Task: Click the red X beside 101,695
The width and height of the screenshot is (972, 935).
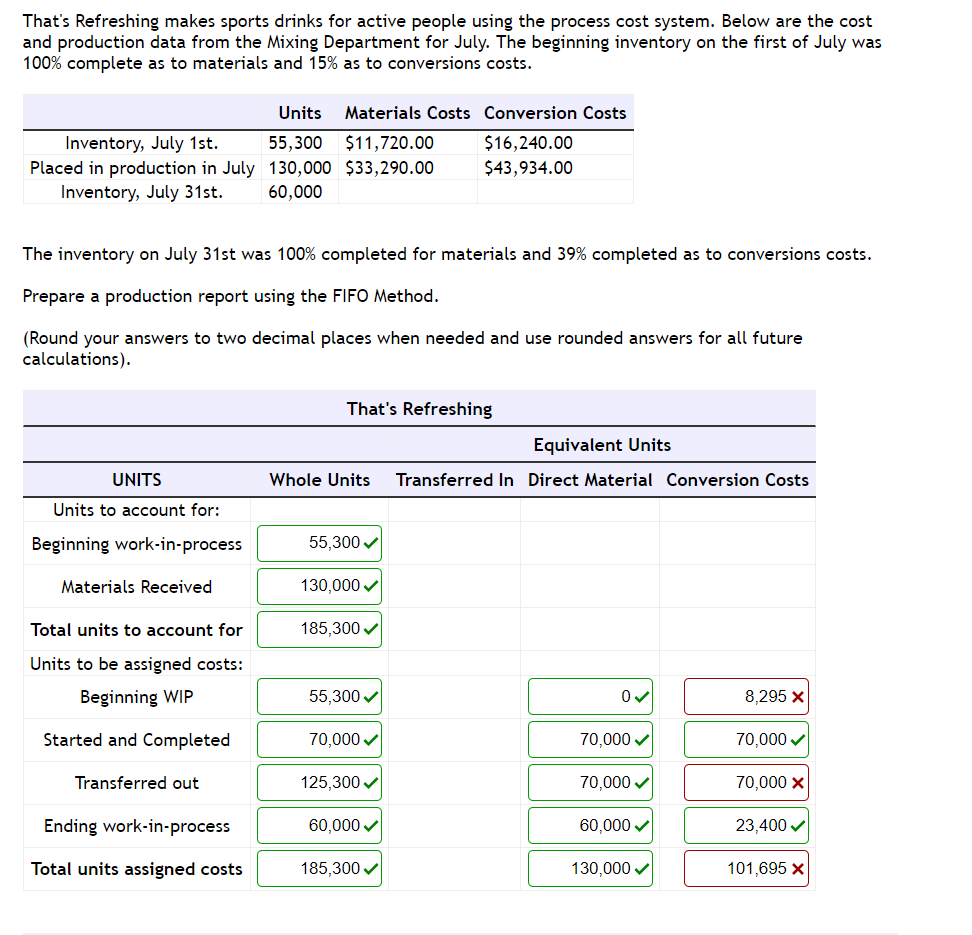Action: 798,869
